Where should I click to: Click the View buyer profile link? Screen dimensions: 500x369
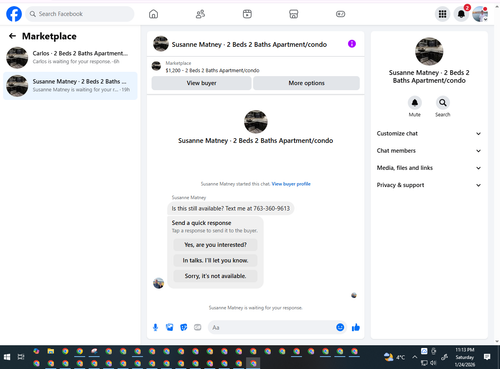291,184
